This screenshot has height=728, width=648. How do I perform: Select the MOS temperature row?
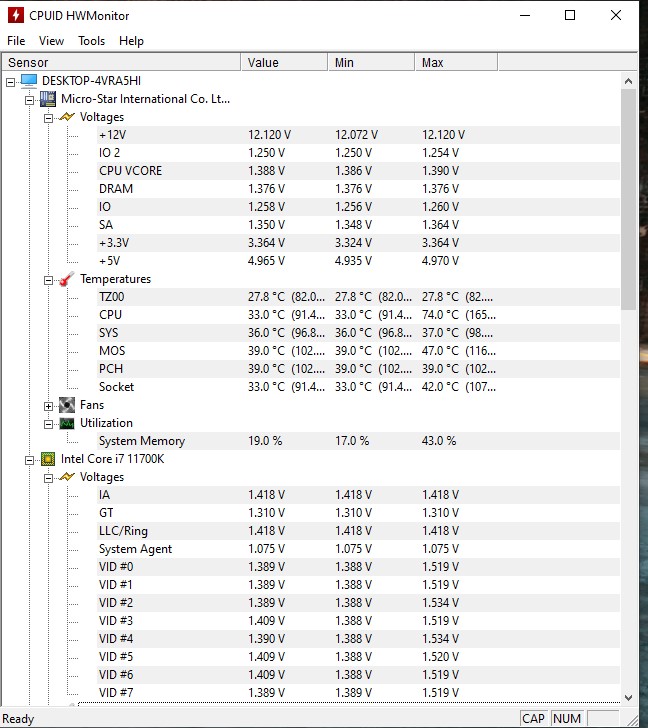click(358, 351)
